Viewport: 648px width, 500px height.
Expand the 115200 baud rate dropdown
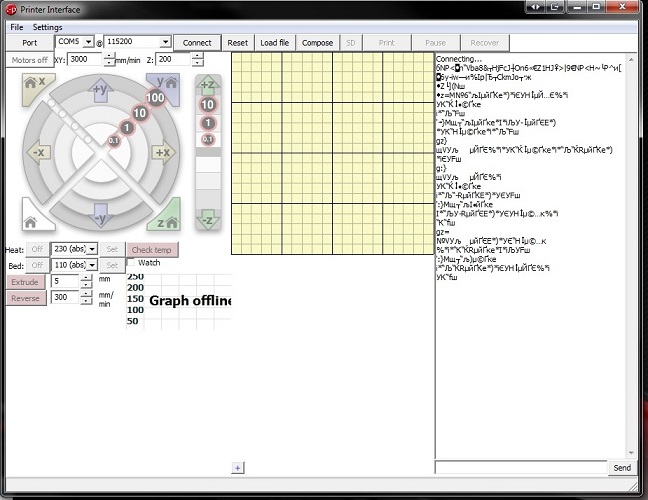(x=165, y=42)
